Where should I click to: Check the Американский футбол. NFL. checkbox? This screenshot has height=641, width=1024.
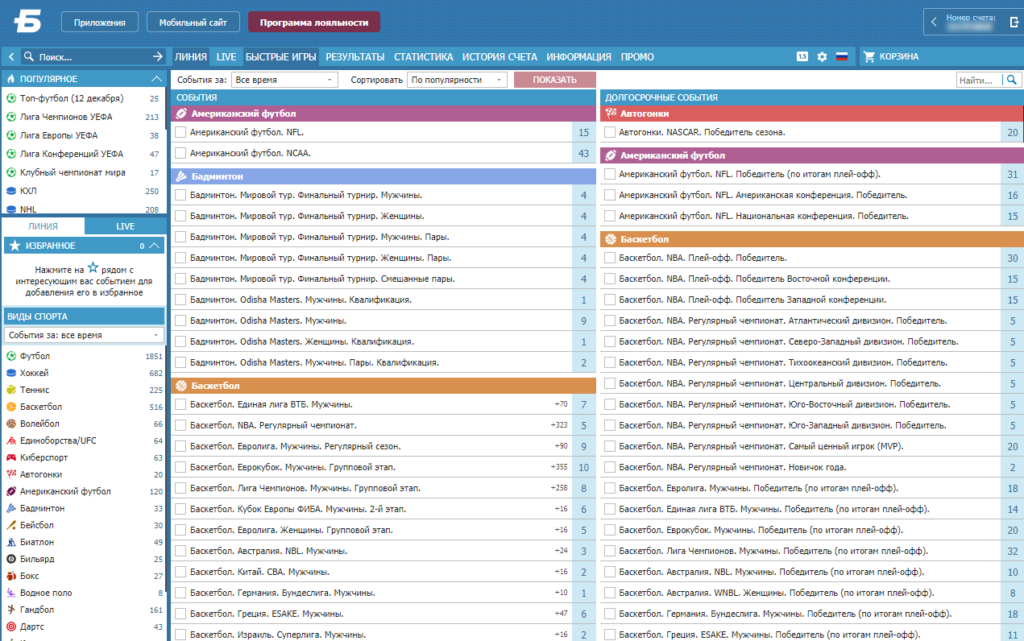click(x=181, y=132)
